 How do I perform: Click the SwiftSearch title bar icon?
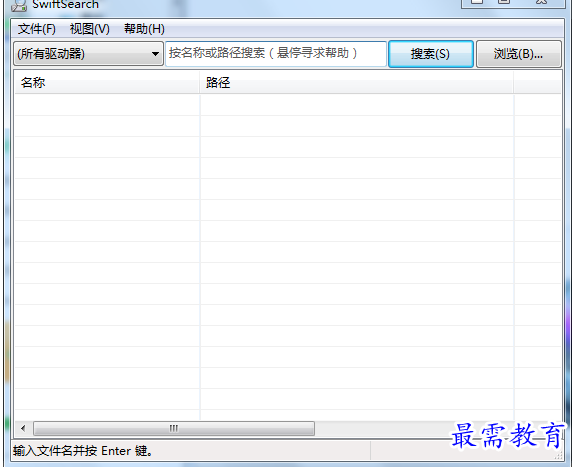[x=19, y=5]
